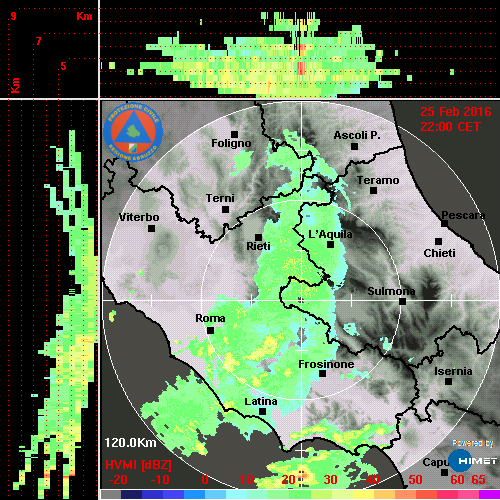Image resolution: width=500 pixels, height=500 pixels.
Task: Click the radar center crosshair on the map
Action: (302, 301)
